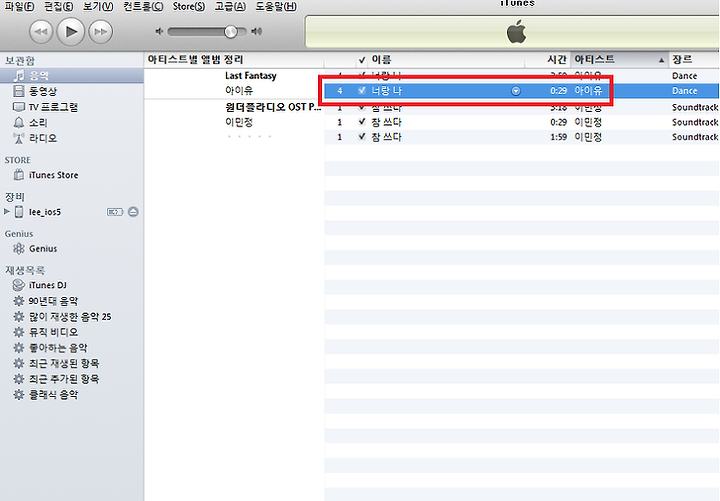This screenshot has height=501, width=720.
Task: Reverse sort with 아티스트 header arrow
Action: (661, 60)
